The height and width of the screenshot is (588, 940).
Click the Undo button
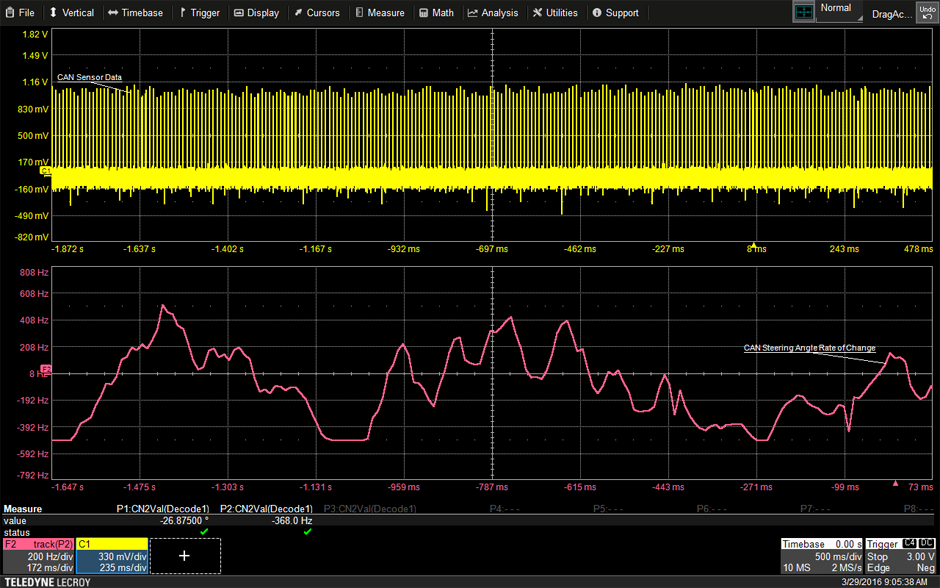coord(927,12)
